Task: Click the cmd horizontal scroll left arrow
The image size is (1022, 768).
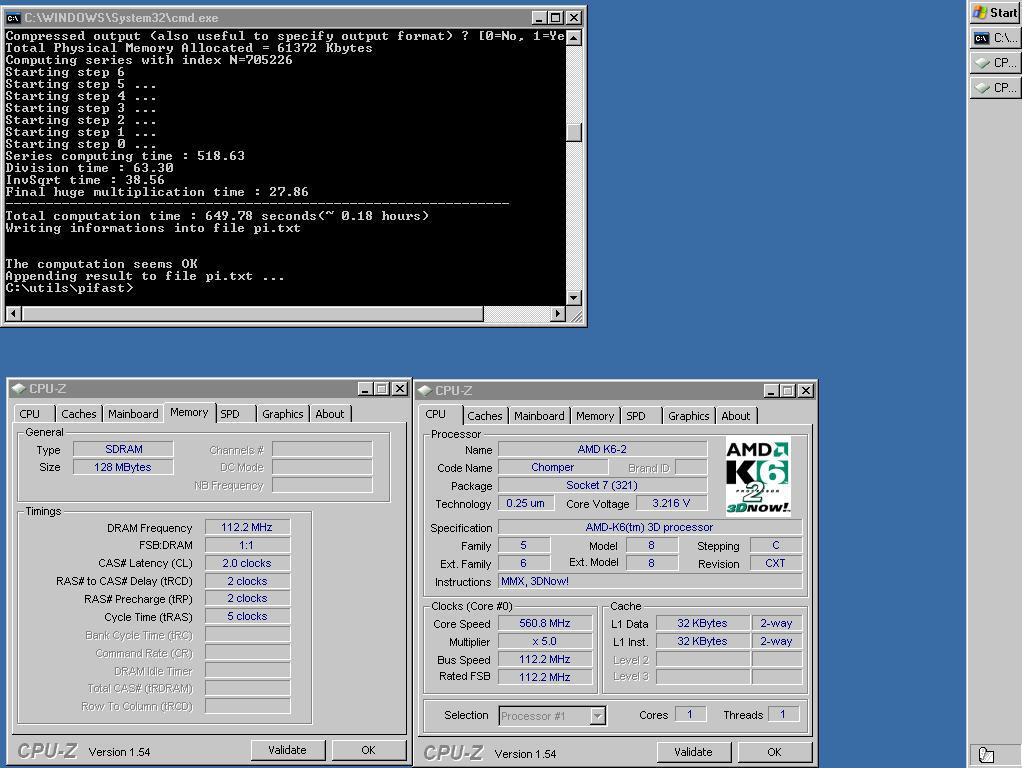Action: click(13, 314)
